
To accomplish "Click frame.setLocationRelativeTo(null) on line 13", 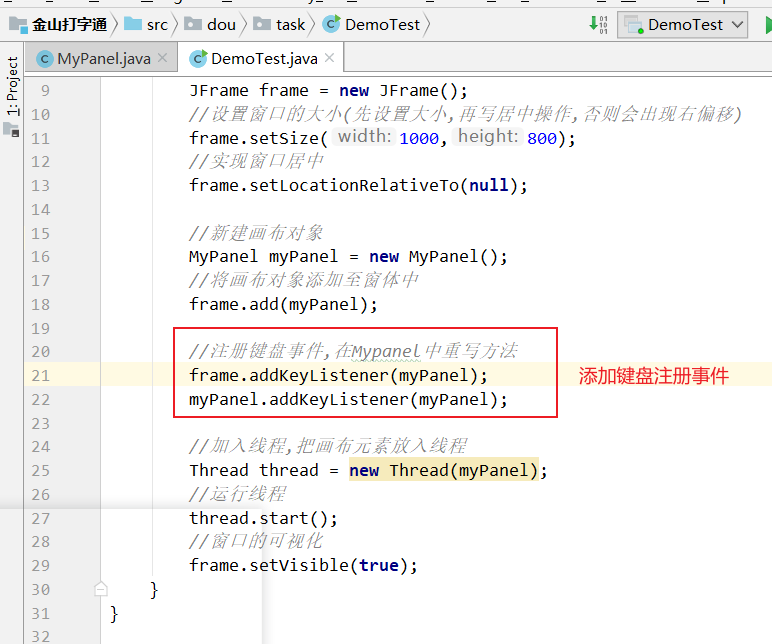I will 358,186.
